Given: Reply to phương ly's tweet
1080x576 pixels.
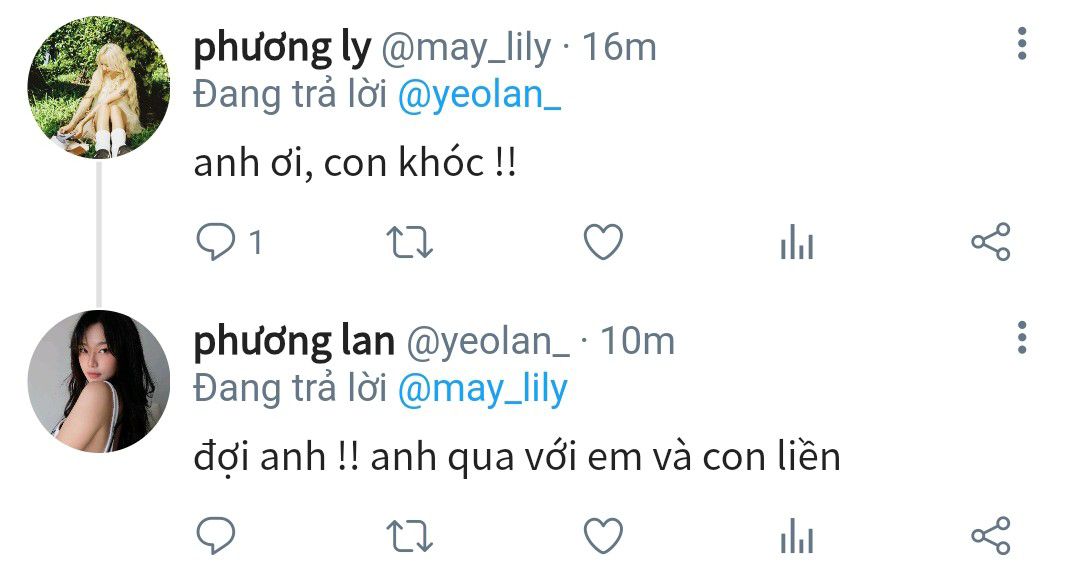Looking at the screenshot, I should [x=216, y=243].
